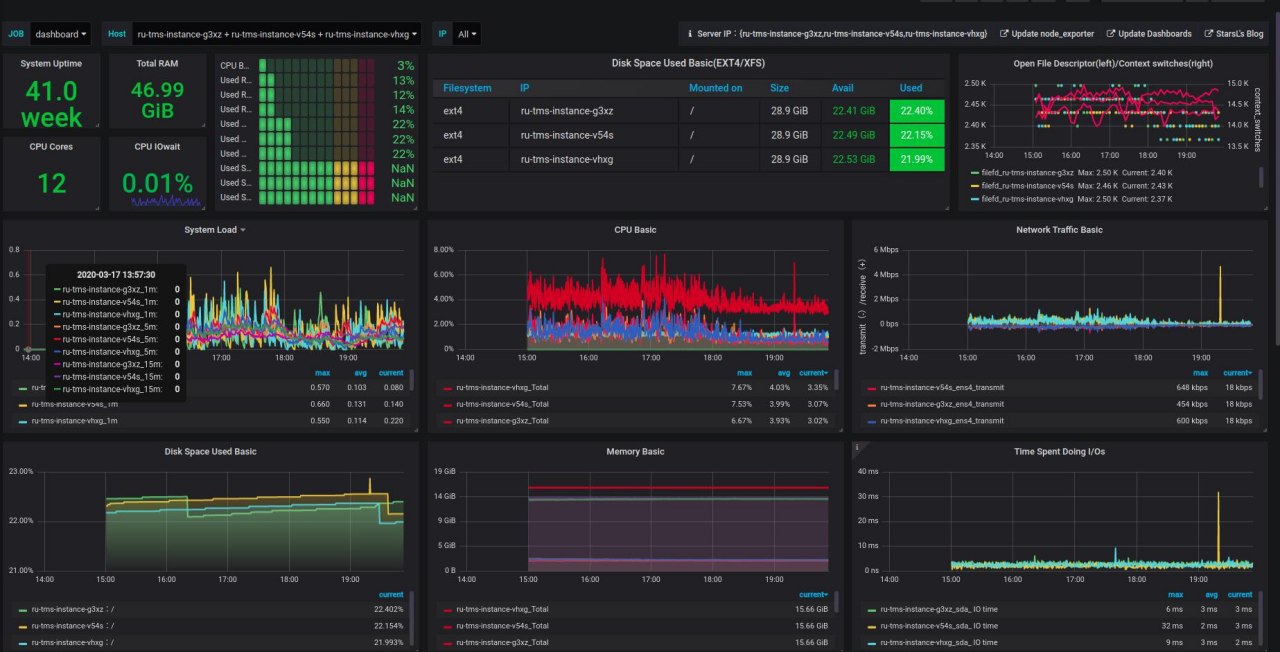Click CPU Basic legend scrollbar
Screen dimensions: 1280x652
[x=836, y=381]
